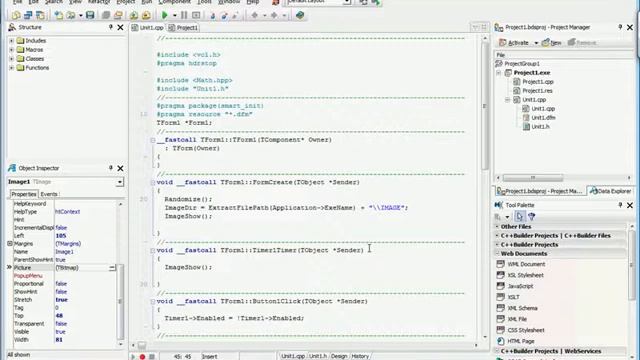The image size is (640, 360).
Task: Pin the Object Inspector panel
Action: tap(111, 168)
